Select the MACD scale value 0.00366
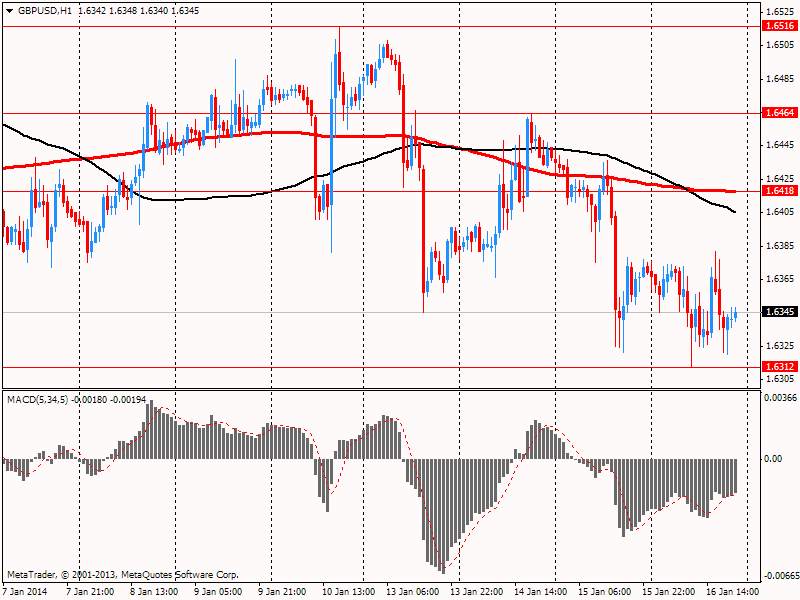The height and width of the screenshot is (600, 800). (x=780, y=398)
